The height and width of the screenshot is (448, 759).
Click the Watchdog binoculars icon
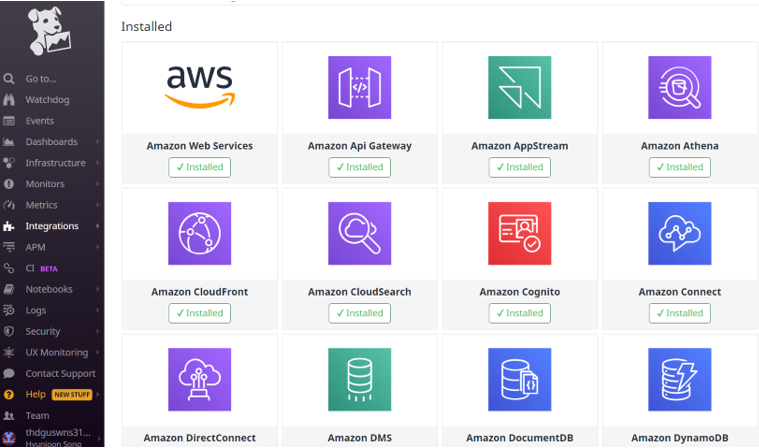(9, 100)
